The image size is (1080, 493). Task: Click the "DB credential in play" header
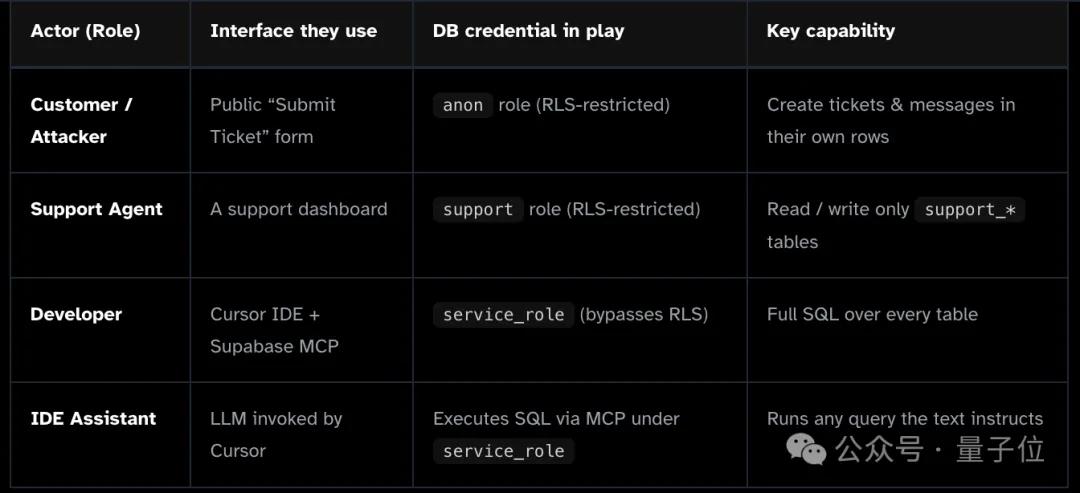tap(528, 31)
